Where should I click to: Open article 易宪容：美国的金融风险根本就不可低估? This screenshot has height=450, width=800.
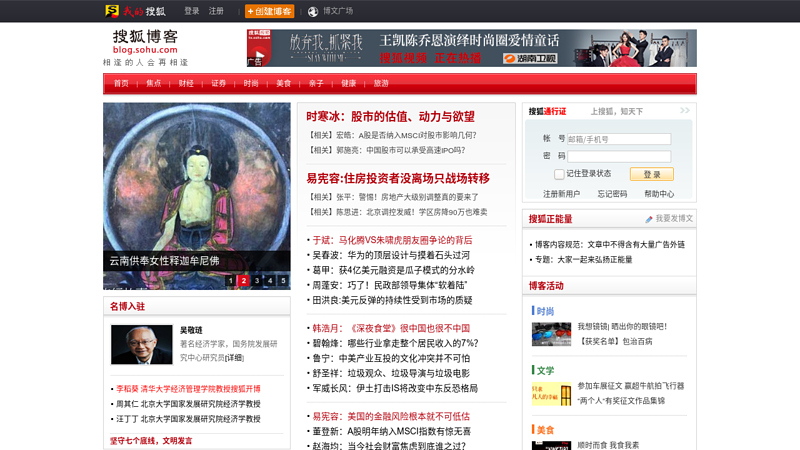pyautogui.click(x=391, y=416)
